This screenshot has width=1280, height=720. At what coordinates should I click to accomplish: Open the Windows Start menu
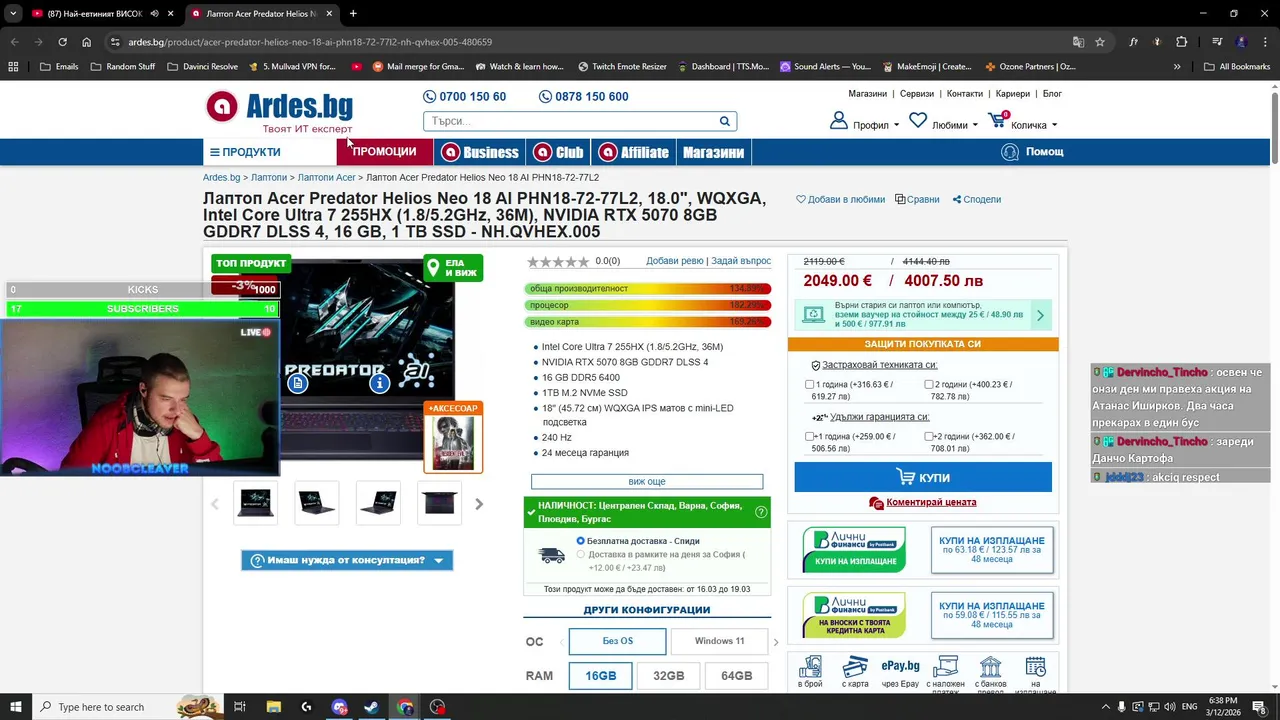(16, 707)
